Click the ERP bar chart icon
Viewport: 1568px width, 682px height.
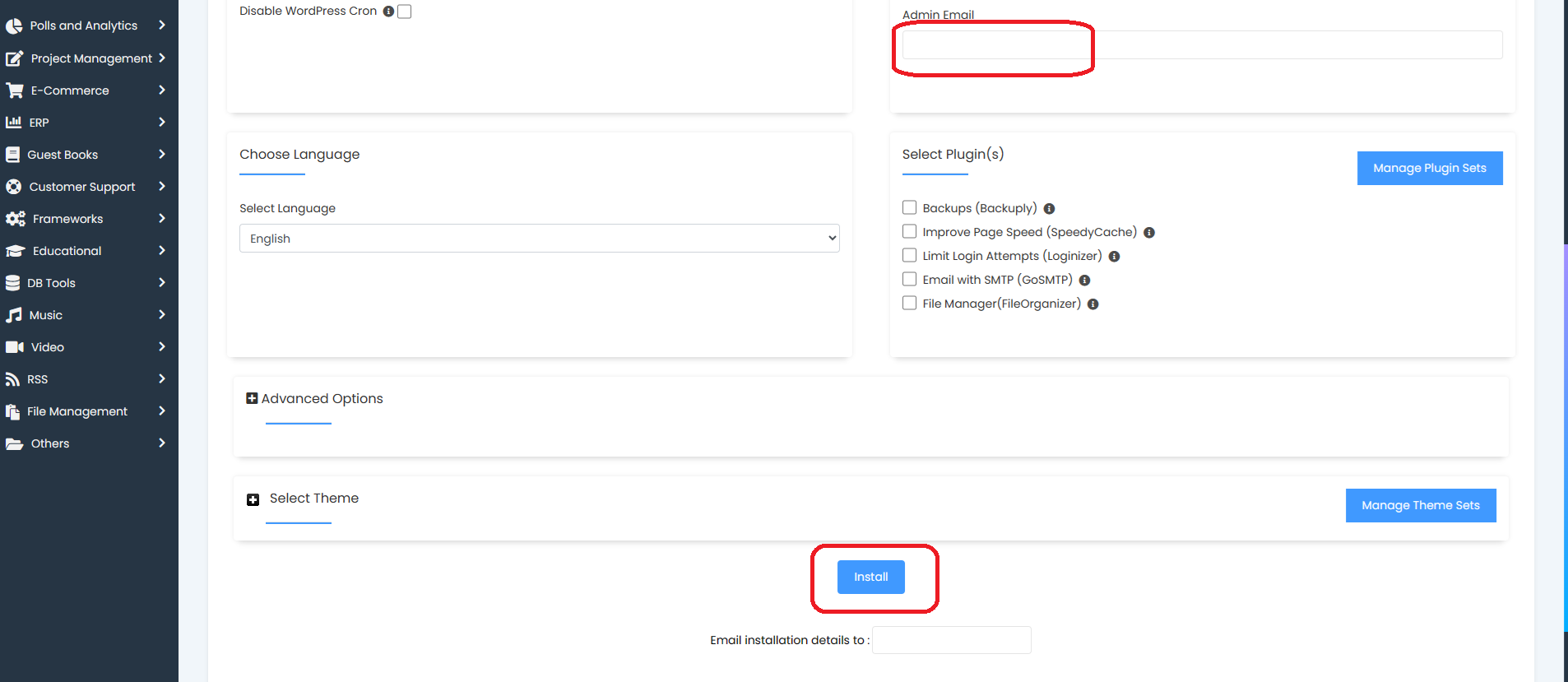coord(13,123)
